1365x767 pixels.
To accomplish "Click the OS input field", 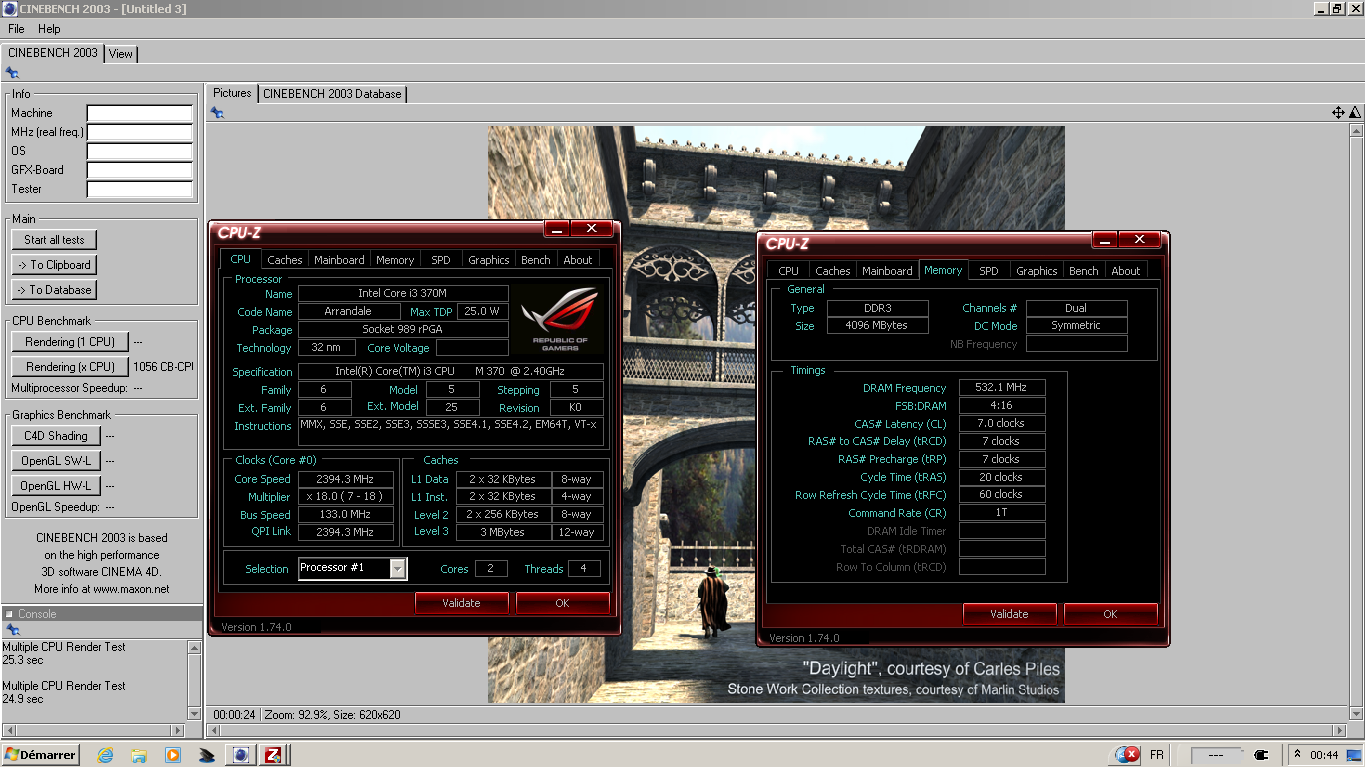I will pos(139,151).
